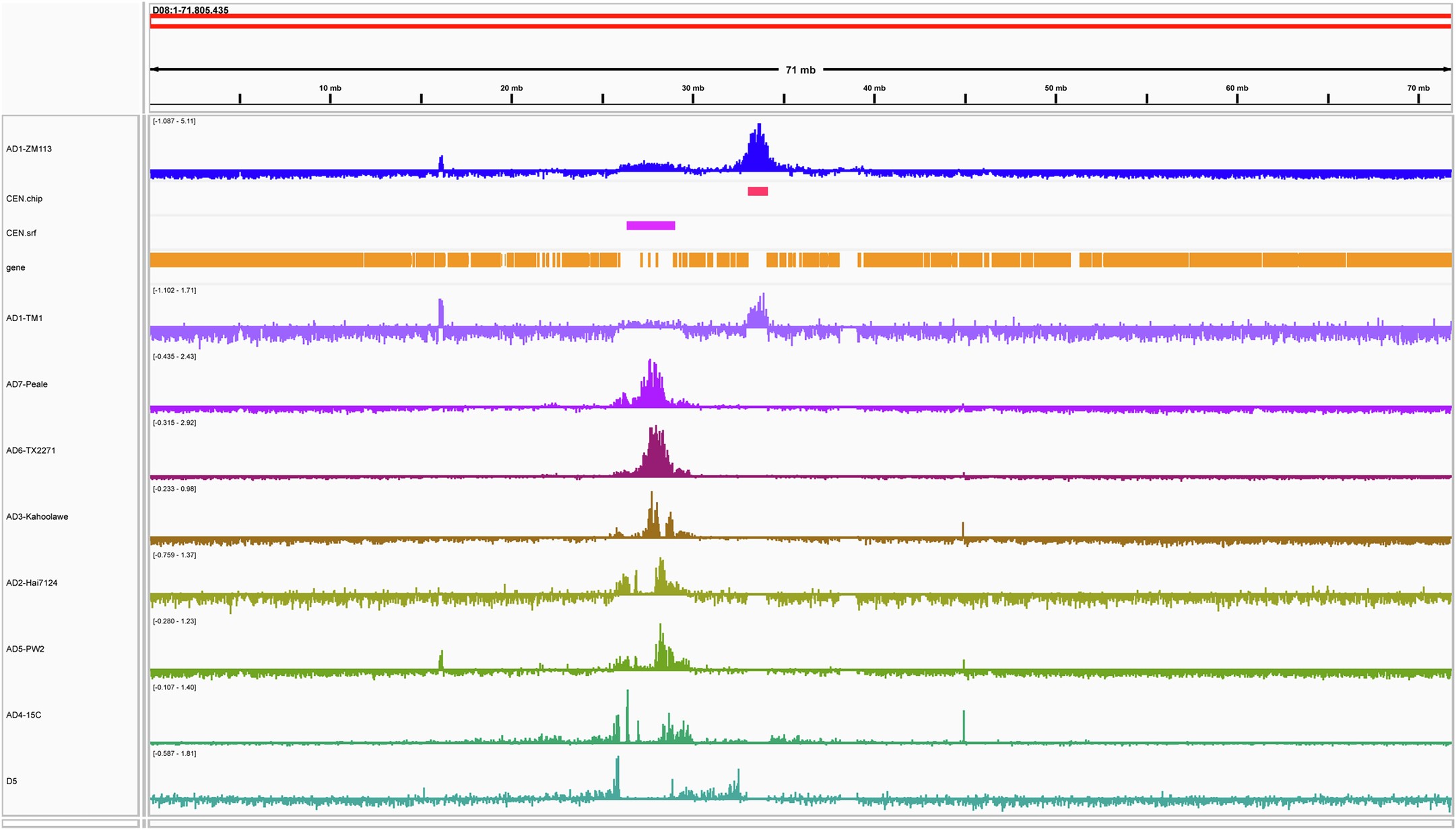Click the tallest green spike in AD4-15C
1456x830 pixels.
point(628,716)
